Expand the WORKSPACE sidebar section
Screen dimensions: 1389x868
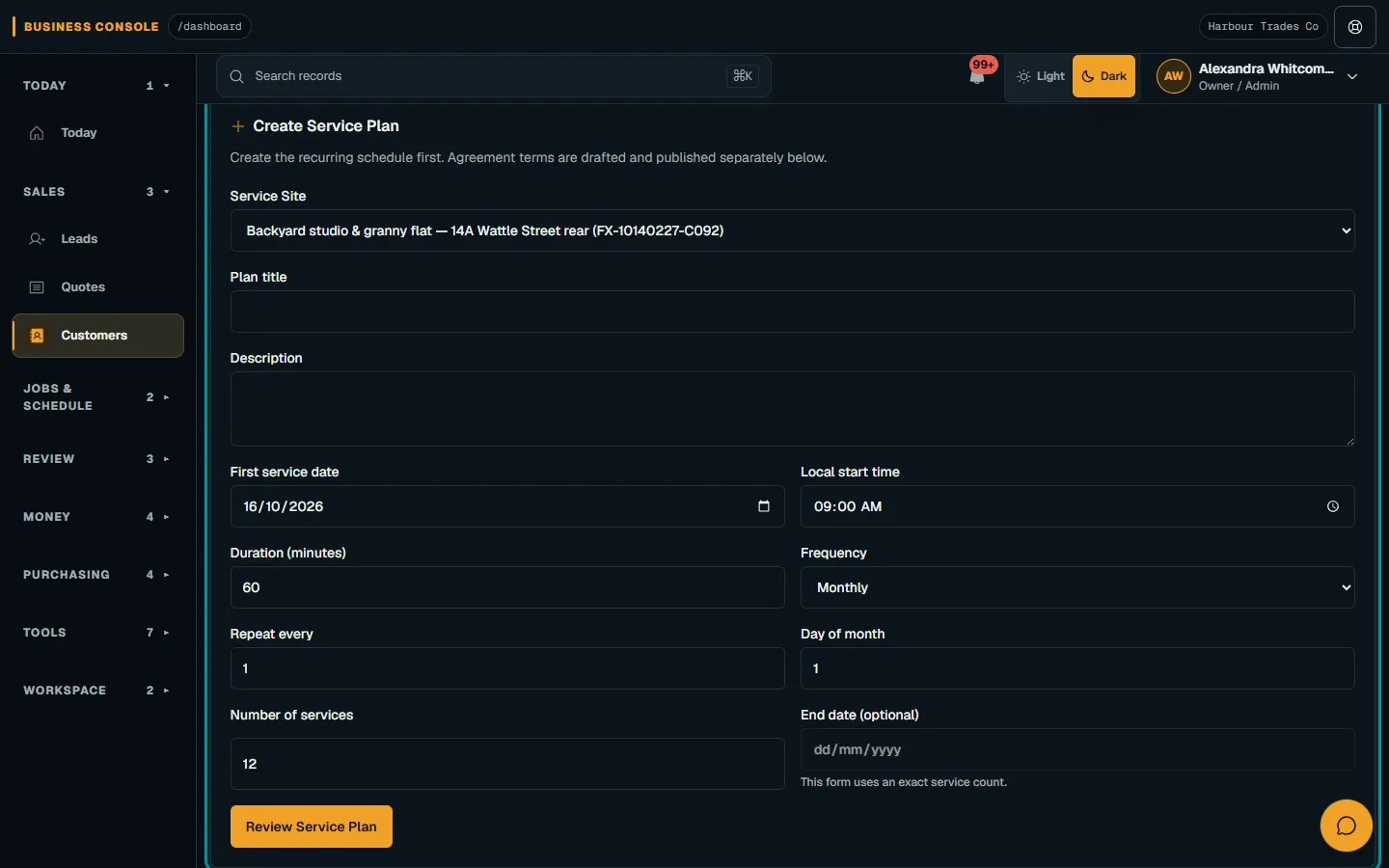(96, 691)
